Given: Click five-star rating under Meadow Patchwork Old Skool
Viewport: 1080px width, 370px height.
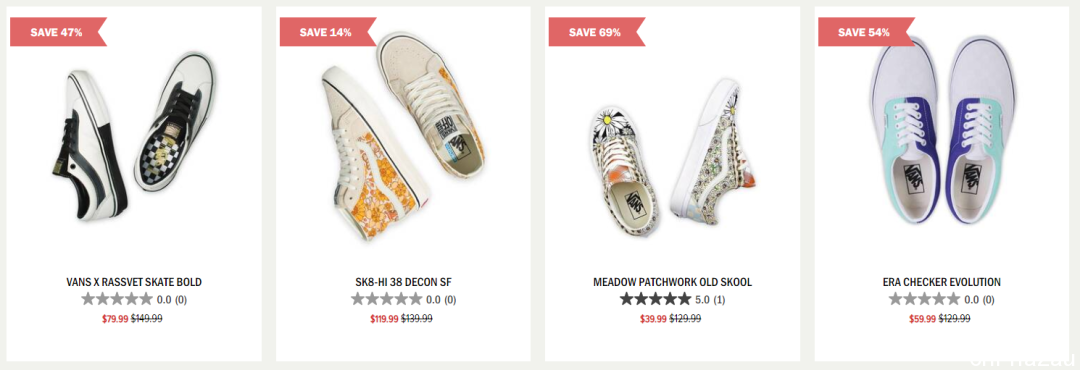Looking at the screenshot, I should (x=655, y=299).
